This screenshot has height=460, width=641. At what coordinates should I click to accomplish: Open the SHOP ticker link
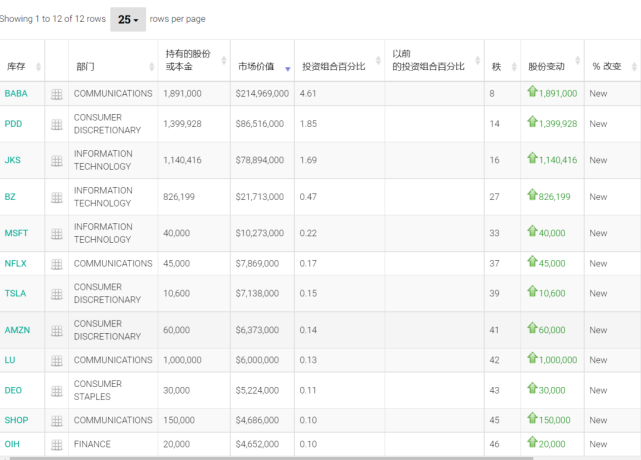(16, 420)
